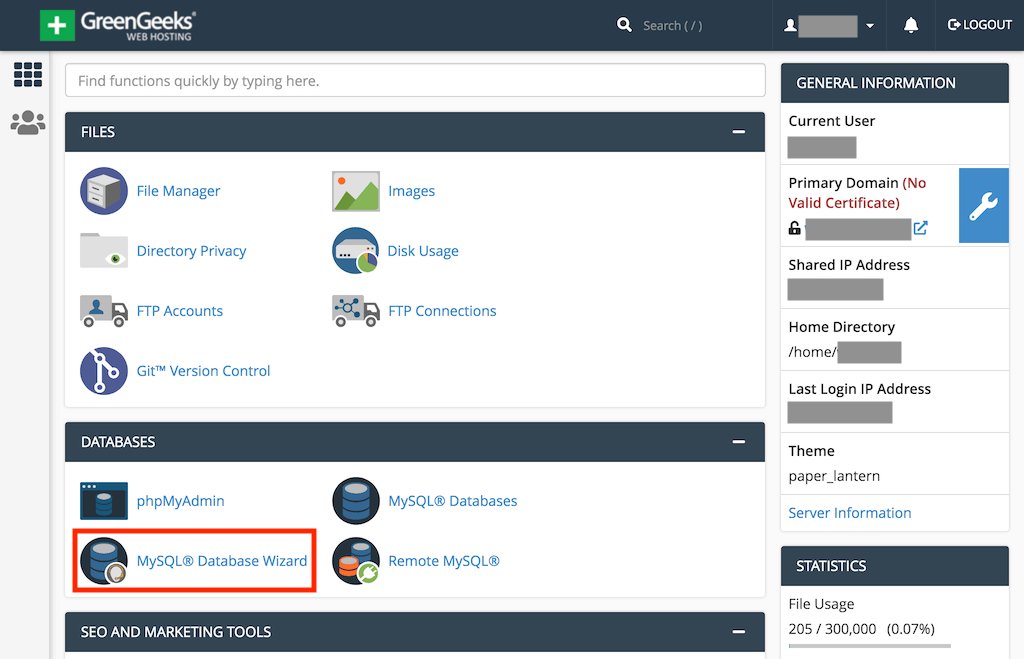Click the FTP Accounts link
The image size is (1024, 659).
point(180,311)
